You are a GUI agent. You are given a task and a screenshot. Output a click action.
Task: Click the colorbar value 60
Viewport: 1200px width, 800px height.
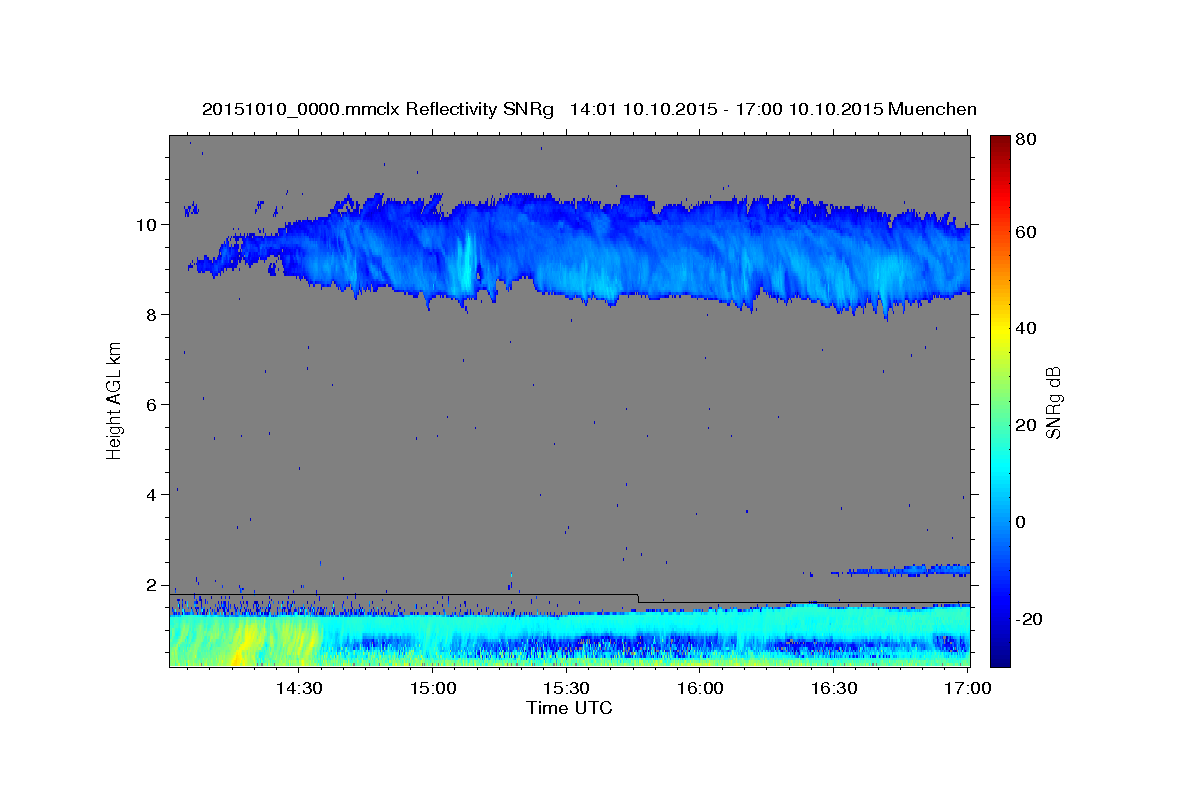point(1025,232)
